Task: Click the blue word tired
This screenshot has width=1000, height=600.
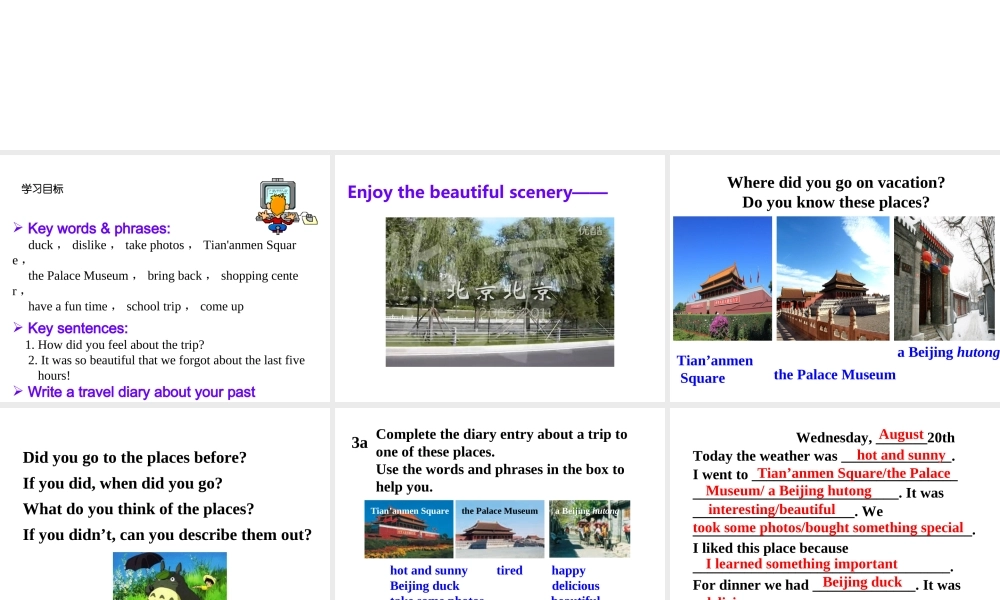Action: point(509,570)
